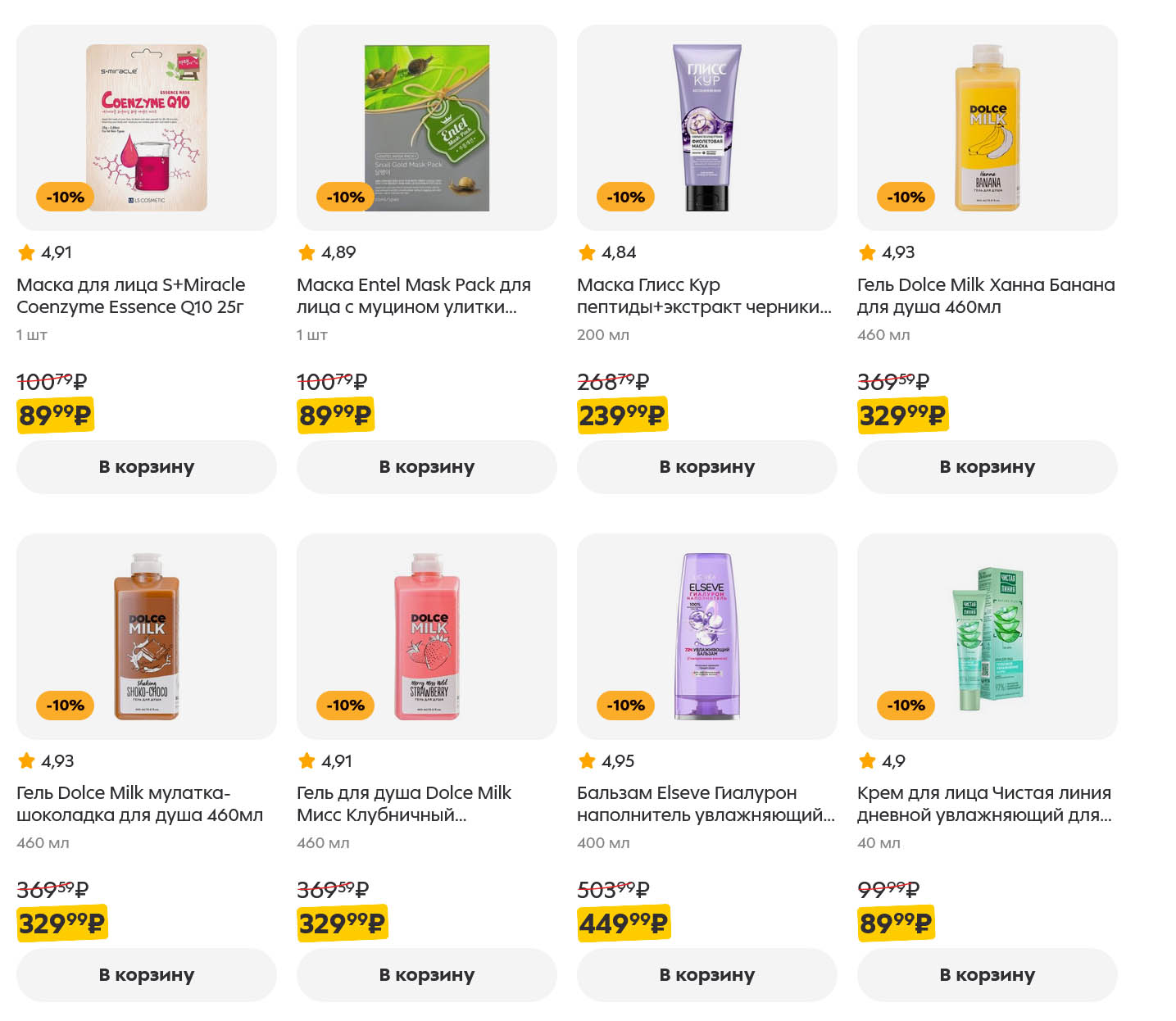Add S+Miracle Coenzyme mask to cart
Screen dimensions: 1176x1021
(146, 467)
